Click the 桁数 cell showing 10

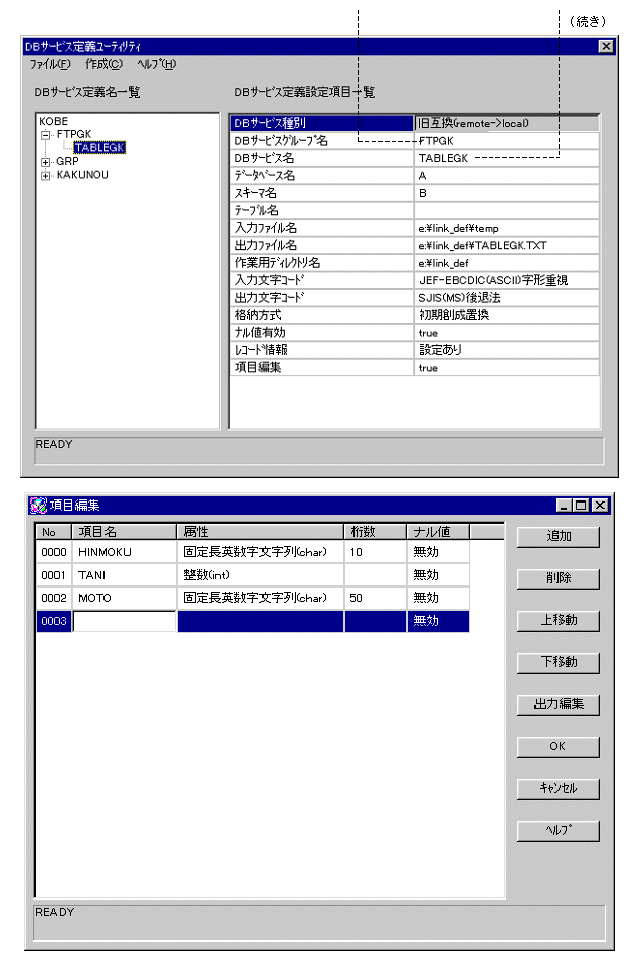tap(375, 552)
